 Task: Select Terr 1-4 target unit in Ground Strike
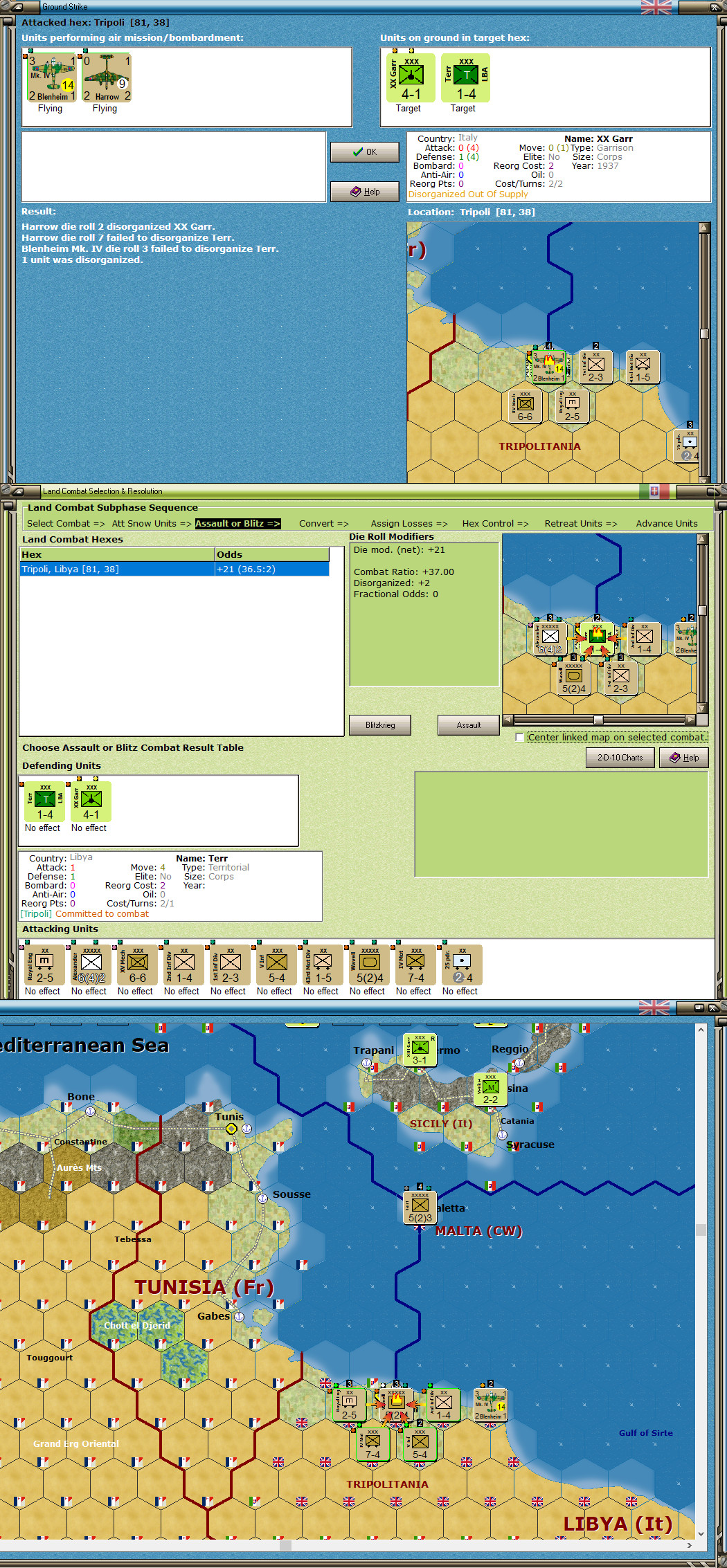pos(466,78)
